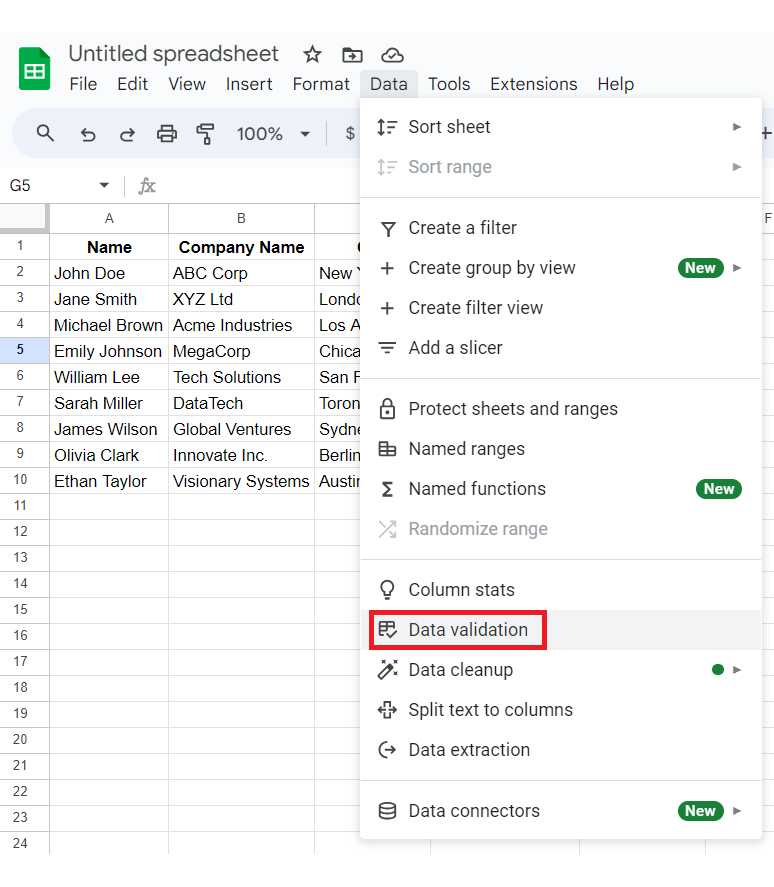Select Data validation in menu
Image resolution: width=774 pixels, height=887 pixels.
561,630
